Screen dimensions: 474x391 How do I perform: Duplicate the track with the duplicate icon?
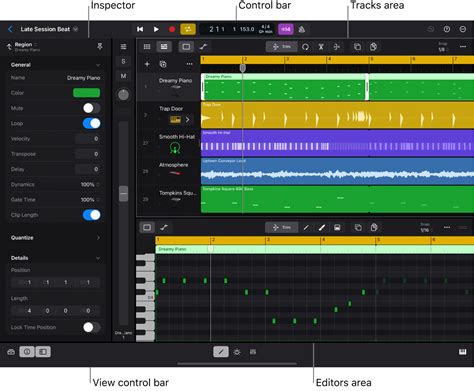point(163,64)
